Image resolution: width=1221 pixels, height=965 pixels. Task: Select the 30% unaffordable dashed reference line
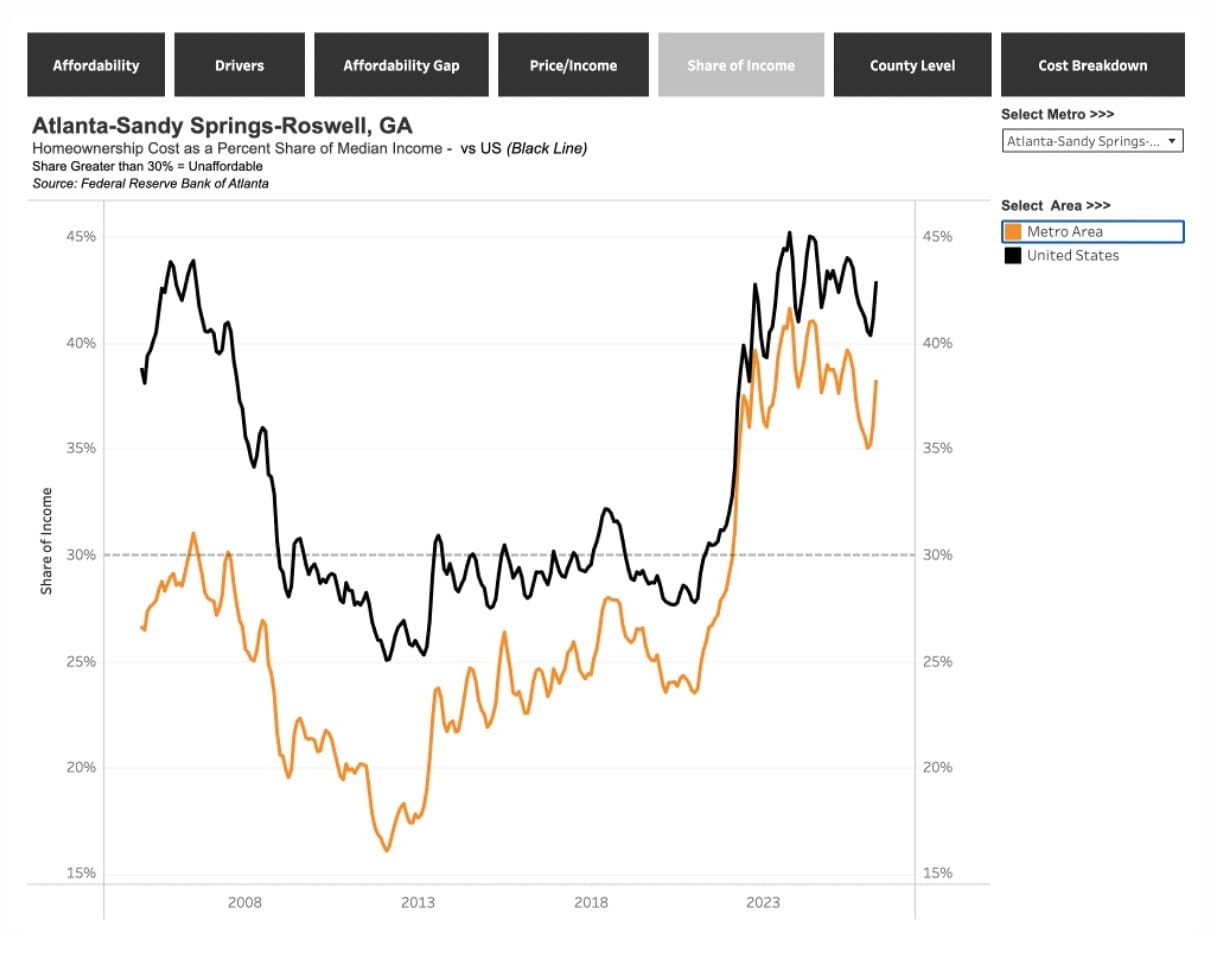[x=509, y=555]
